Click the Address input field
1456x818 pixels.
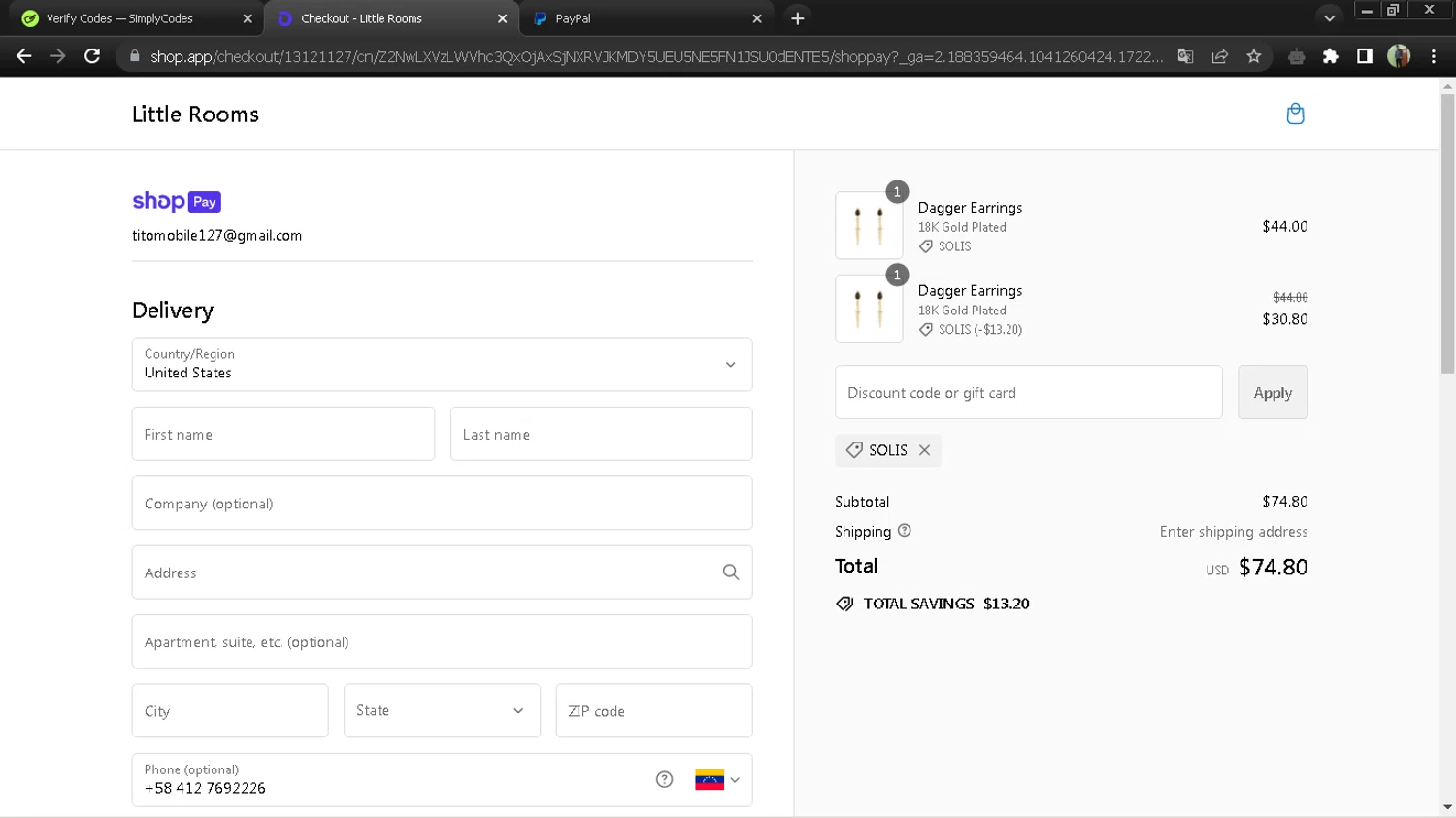coord(442,573)
